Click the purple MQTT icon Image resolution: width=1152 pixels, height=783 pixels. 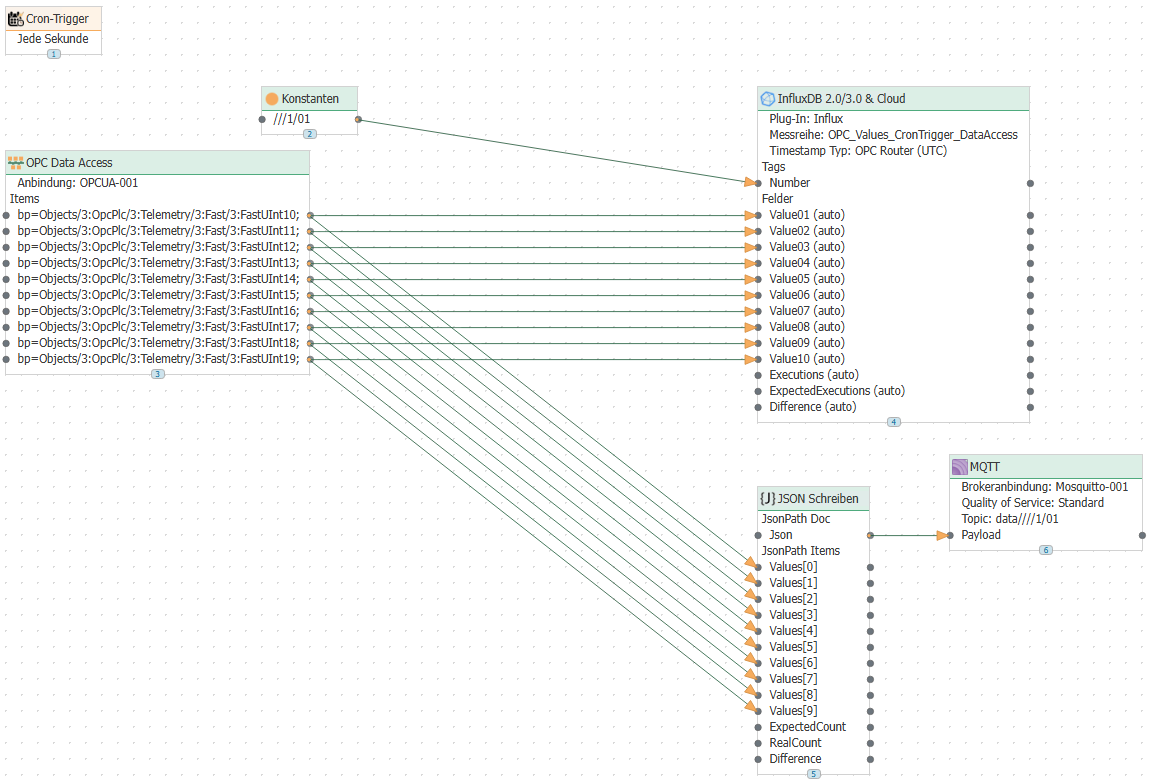959,466
